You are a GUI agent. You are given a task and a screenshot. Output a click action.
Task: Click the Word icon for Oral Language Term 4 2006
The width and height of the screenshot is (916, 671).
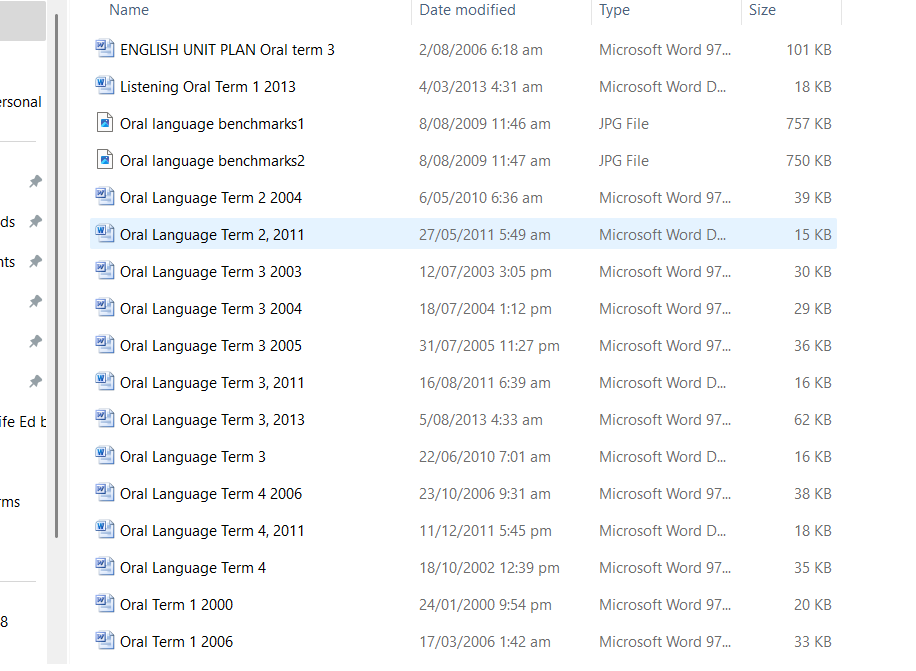coord(105,492)
